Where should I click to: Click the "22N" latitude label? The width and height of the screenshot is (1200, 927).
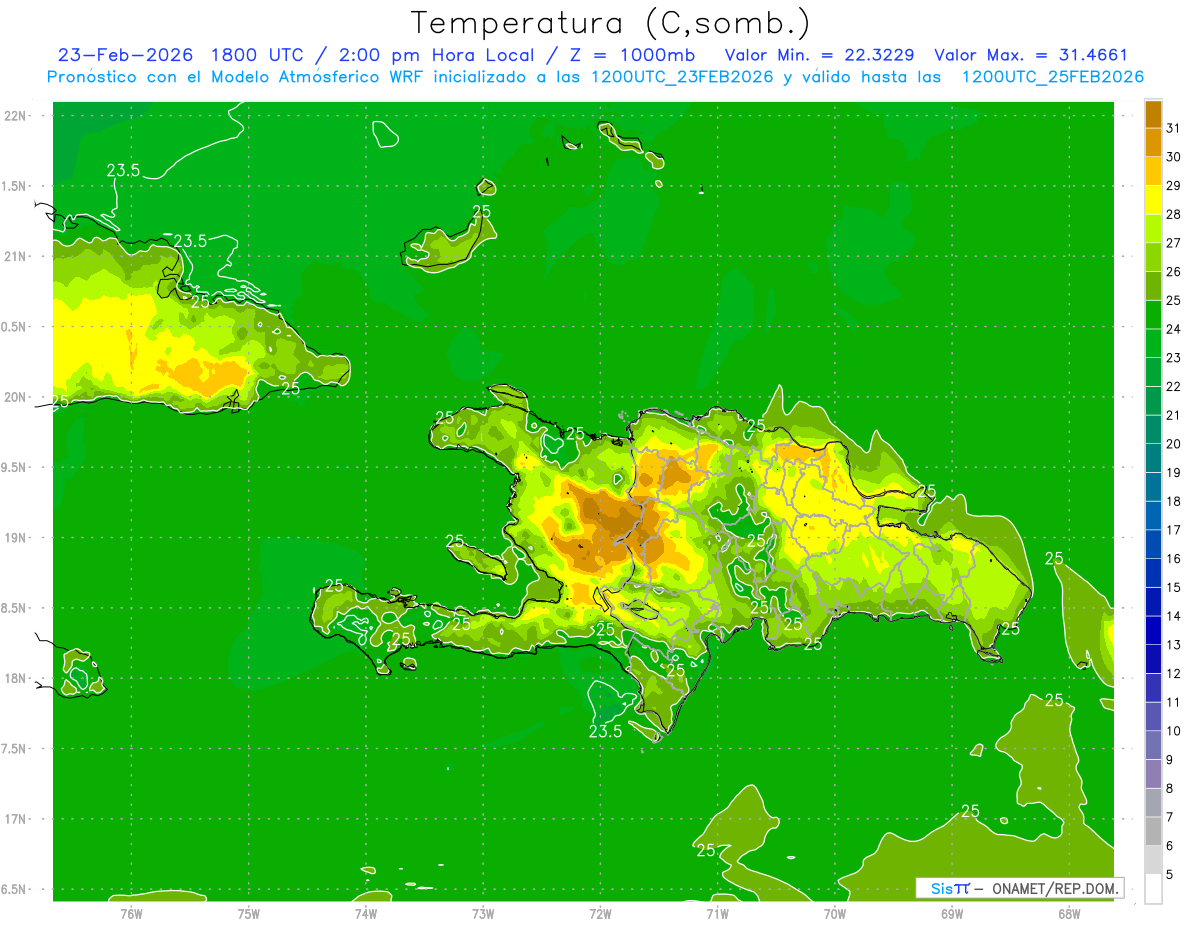16,115
